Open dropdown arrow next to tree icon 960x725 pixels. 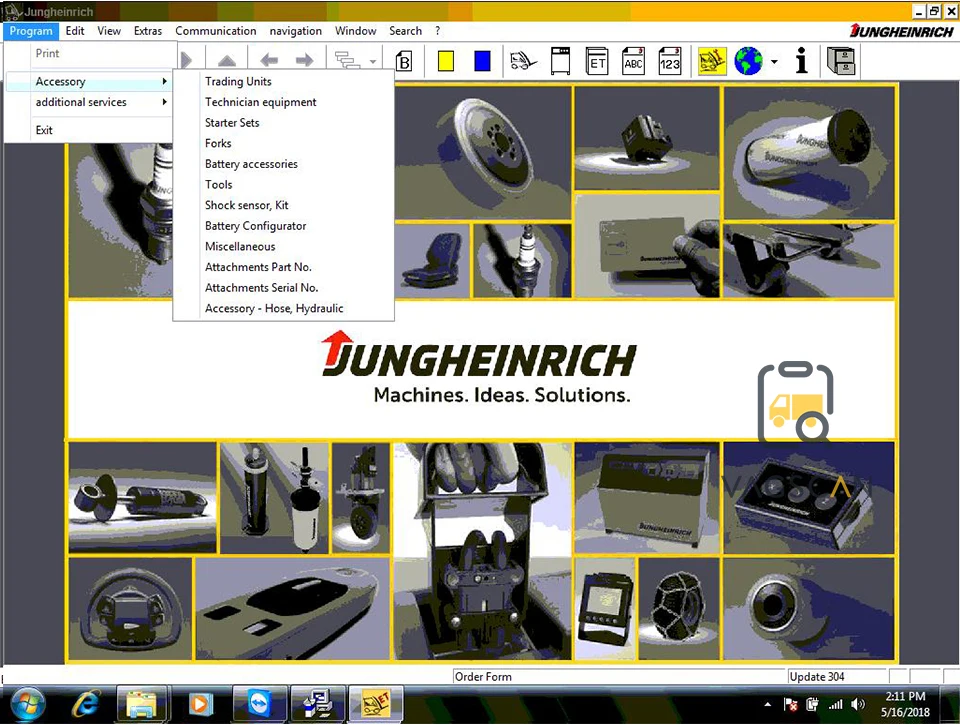click(372, 61)
